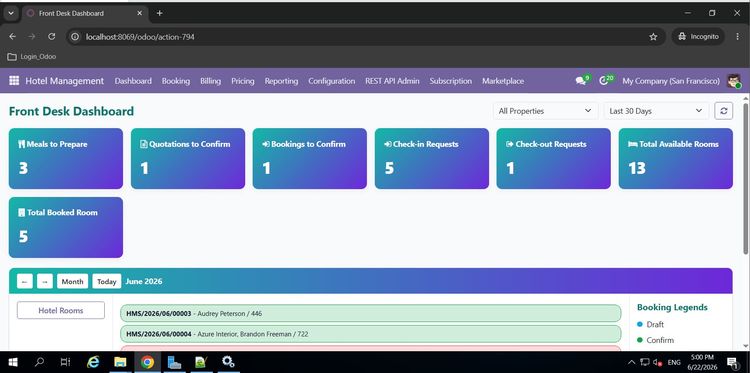Image resolution: width=750 pixels, height=373 pixels.
Task: Click the ENG language indicator
Action: click(x=674, y=362)
